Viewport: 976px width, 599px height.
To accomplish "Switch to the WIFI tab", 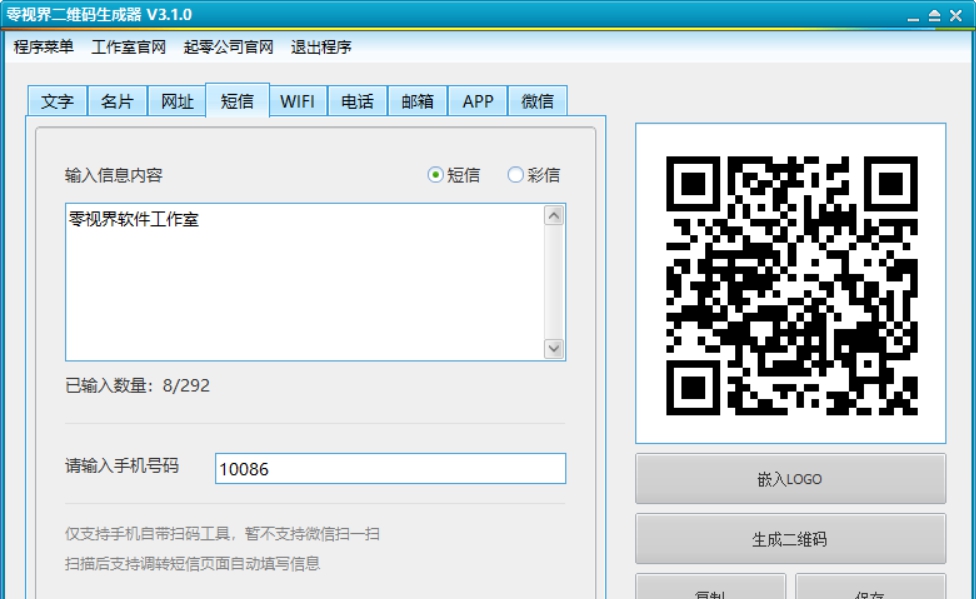I will [x=297, y=101].
